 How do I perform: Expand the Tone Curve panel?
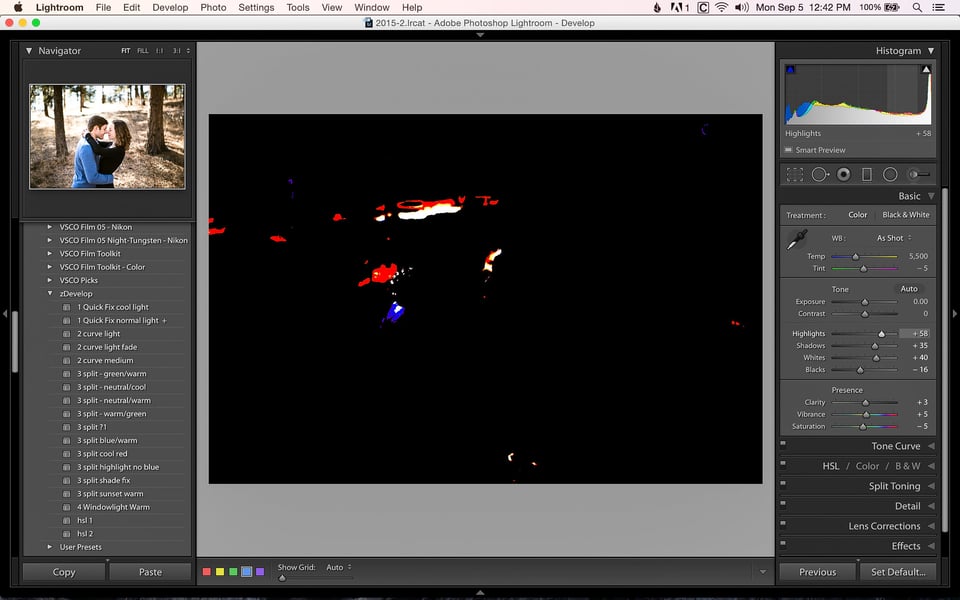click(x=931, y=446)
